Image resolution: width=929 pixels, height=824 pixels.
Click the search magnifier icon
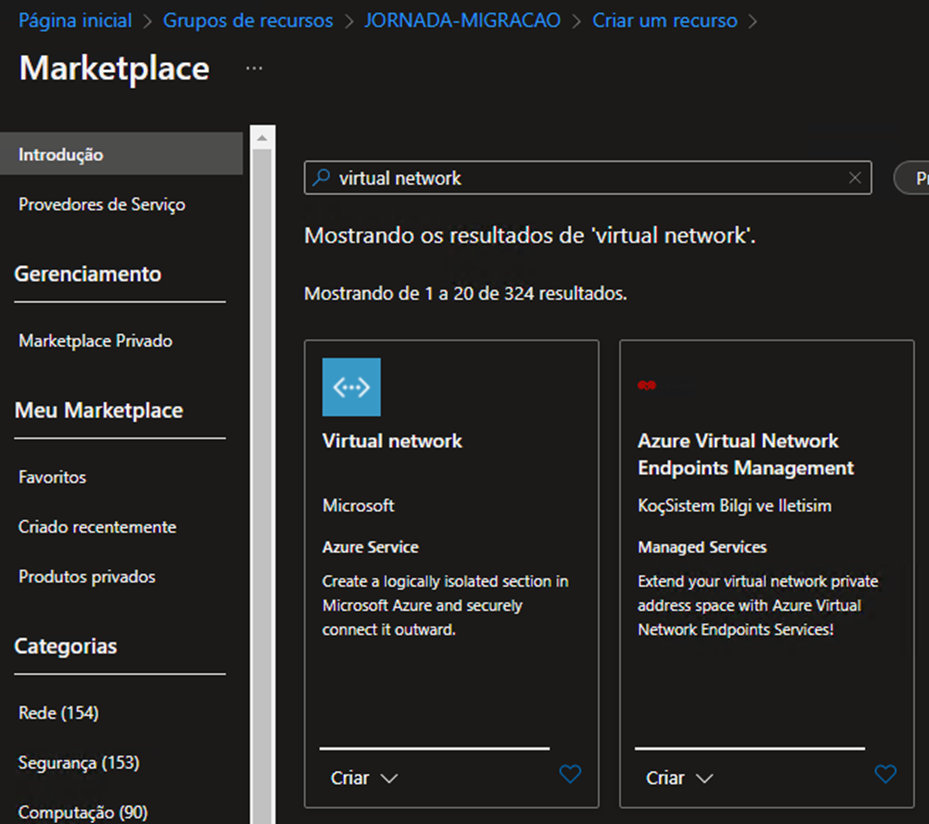coord(321,177)
